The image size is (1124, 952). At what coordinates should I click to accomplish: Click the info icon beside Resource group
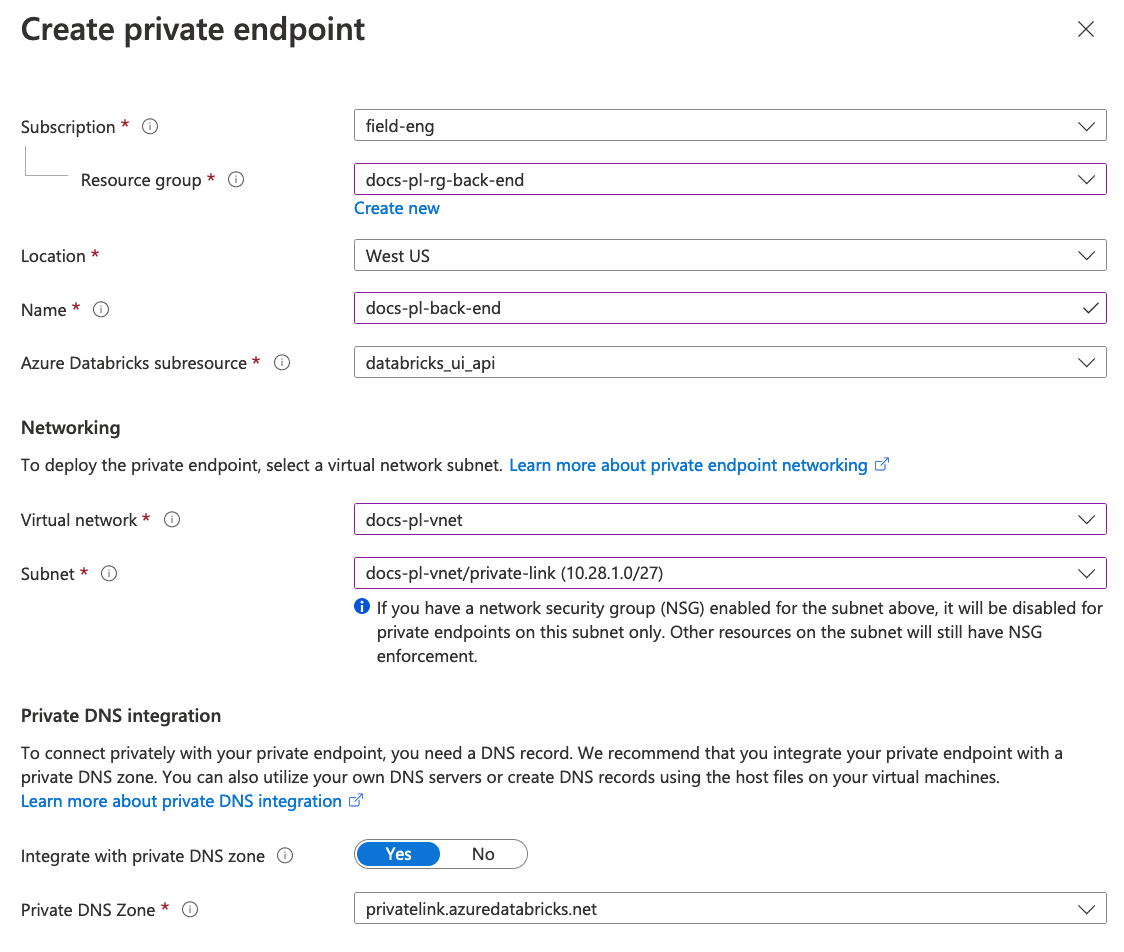[x=236, y=180]
